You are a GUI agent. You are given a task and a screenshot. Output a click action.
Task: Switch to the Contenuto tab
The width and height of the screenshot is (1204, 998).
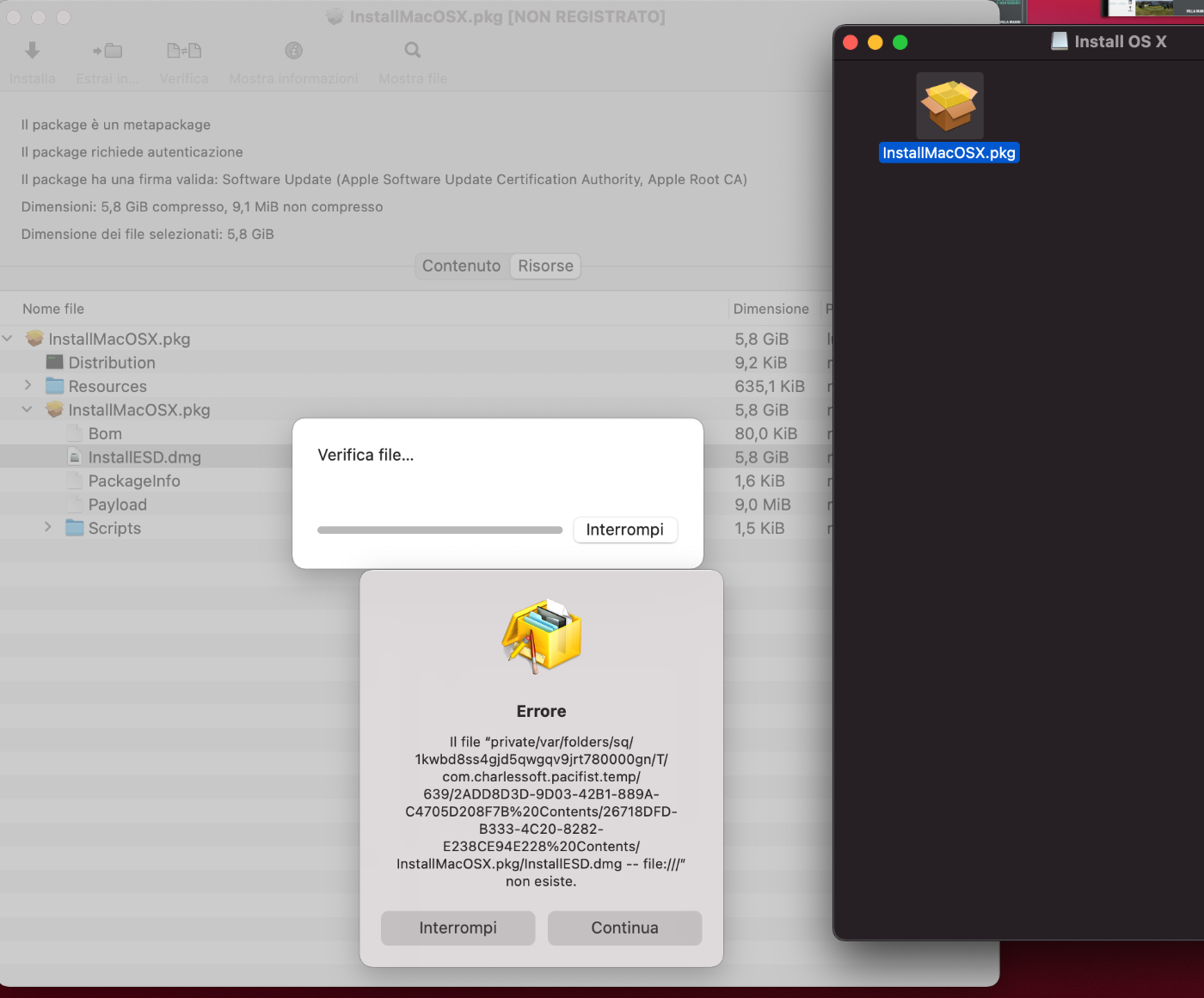click(462, 266)
